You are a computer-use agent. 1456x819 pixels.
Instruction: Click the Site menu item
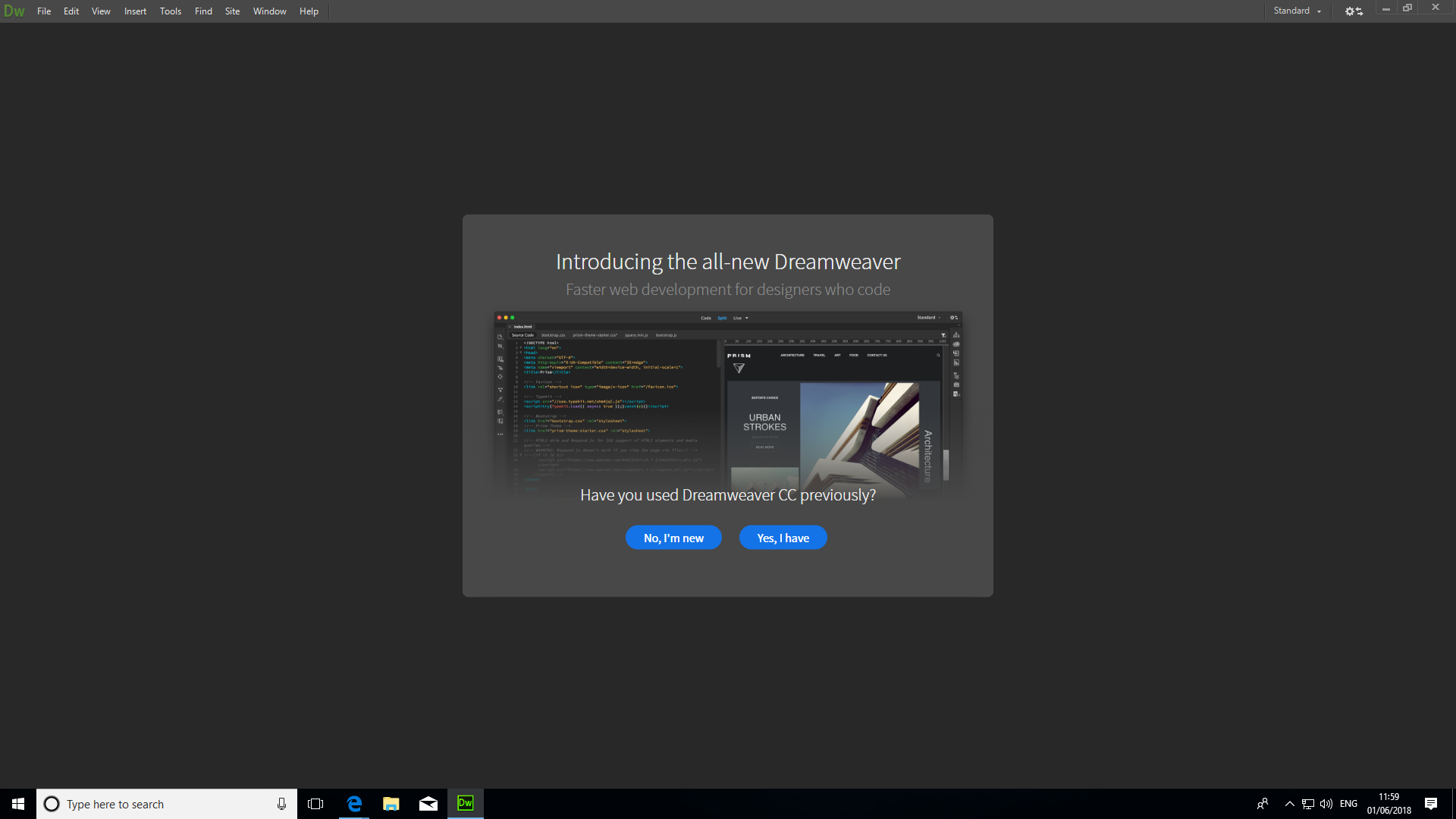coord(231,11)
